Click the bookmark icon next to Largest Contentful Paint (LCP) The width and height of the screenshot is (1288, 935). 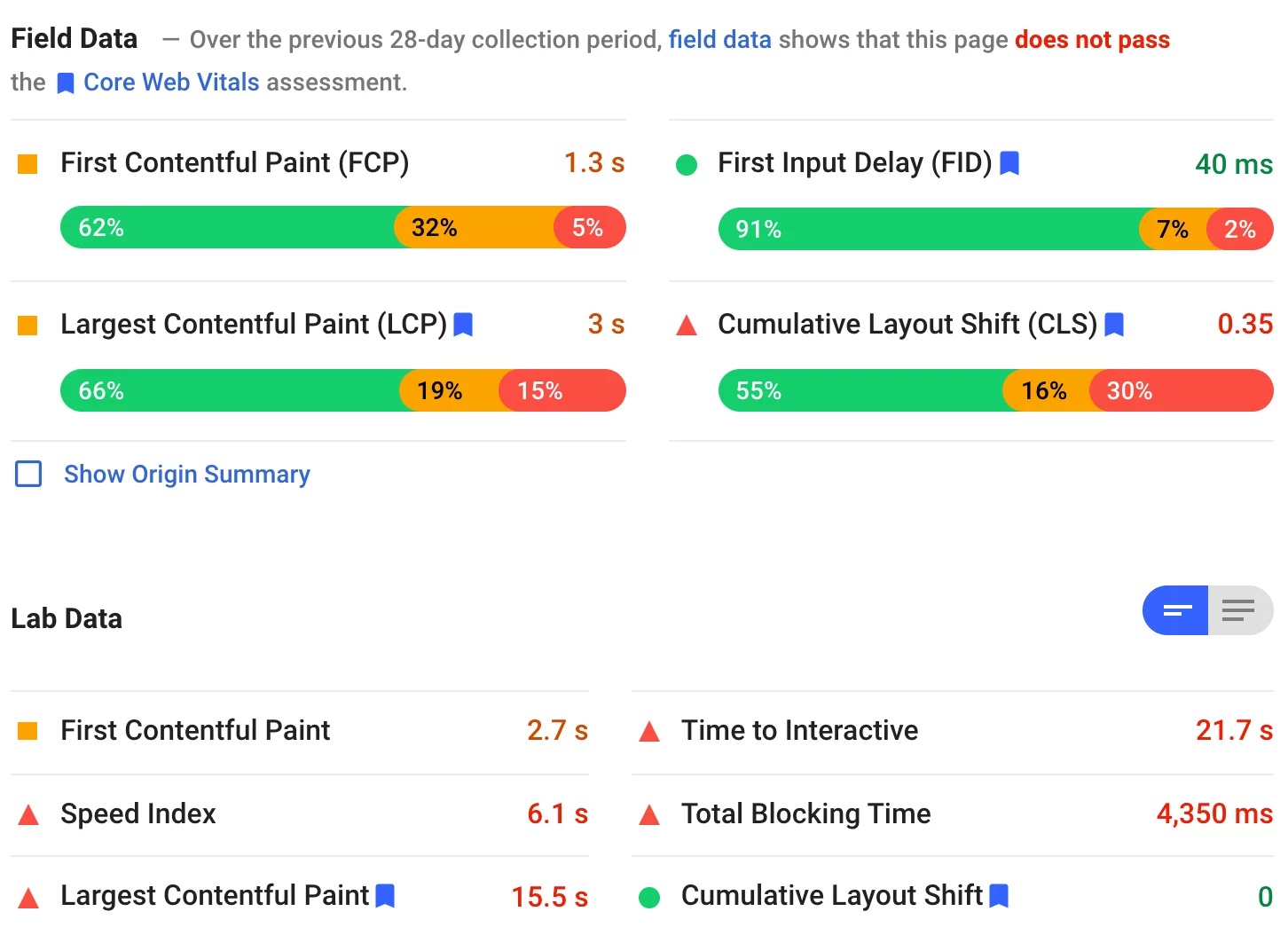tap(463, 325)
